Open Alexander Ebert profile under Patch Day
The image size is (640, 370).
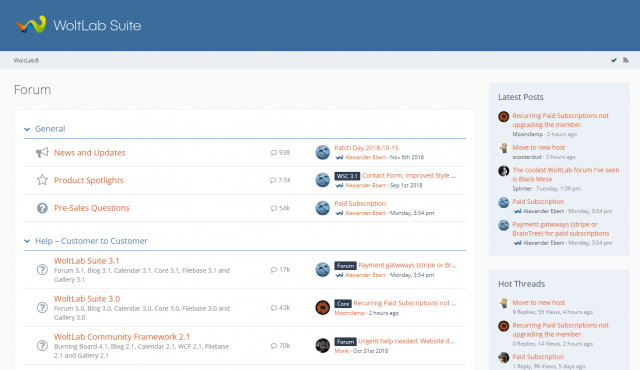pos(365,157)
